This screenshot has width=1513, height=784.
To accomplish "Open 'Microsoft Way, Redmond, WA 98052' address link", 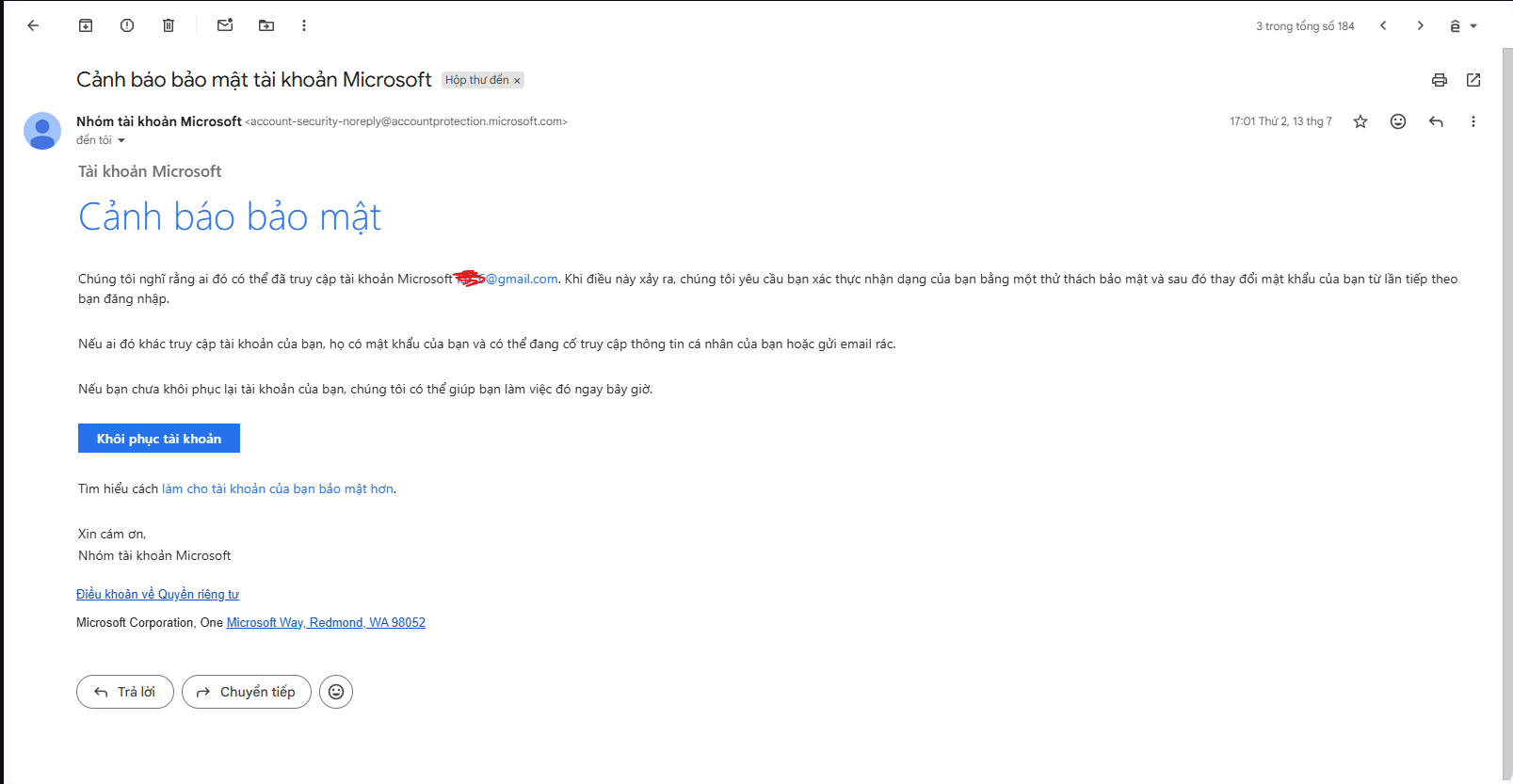I will click(326, 622).
